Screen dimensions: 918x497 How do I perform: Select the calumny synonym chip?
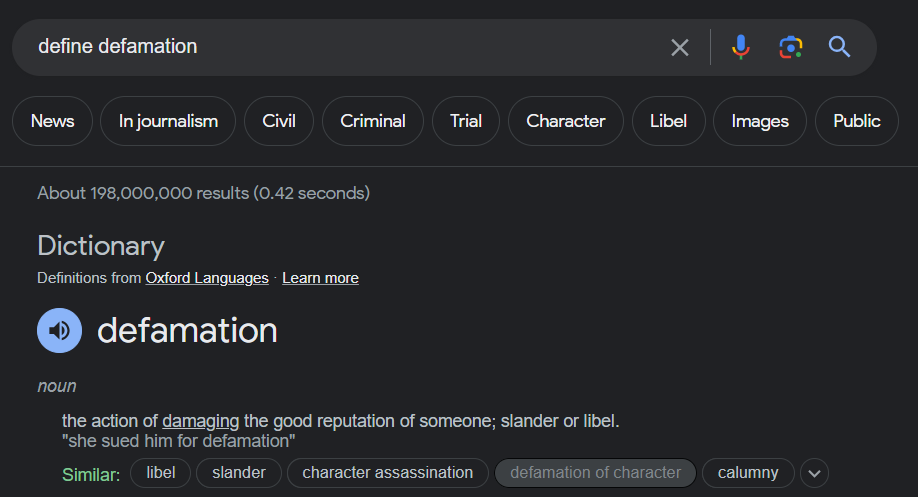click(x=748, y=473)
